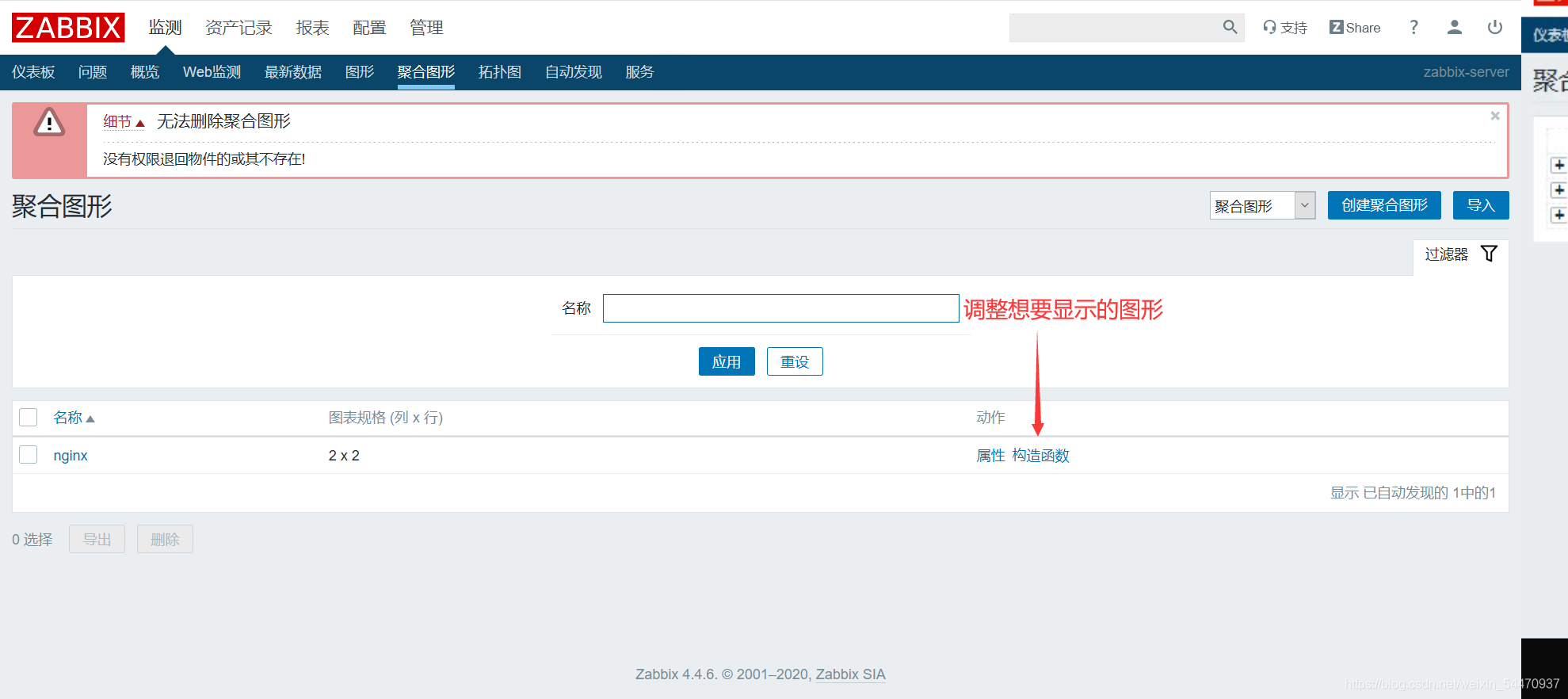
Task: Close the error message box
Action: click(x=1495, y=116)
